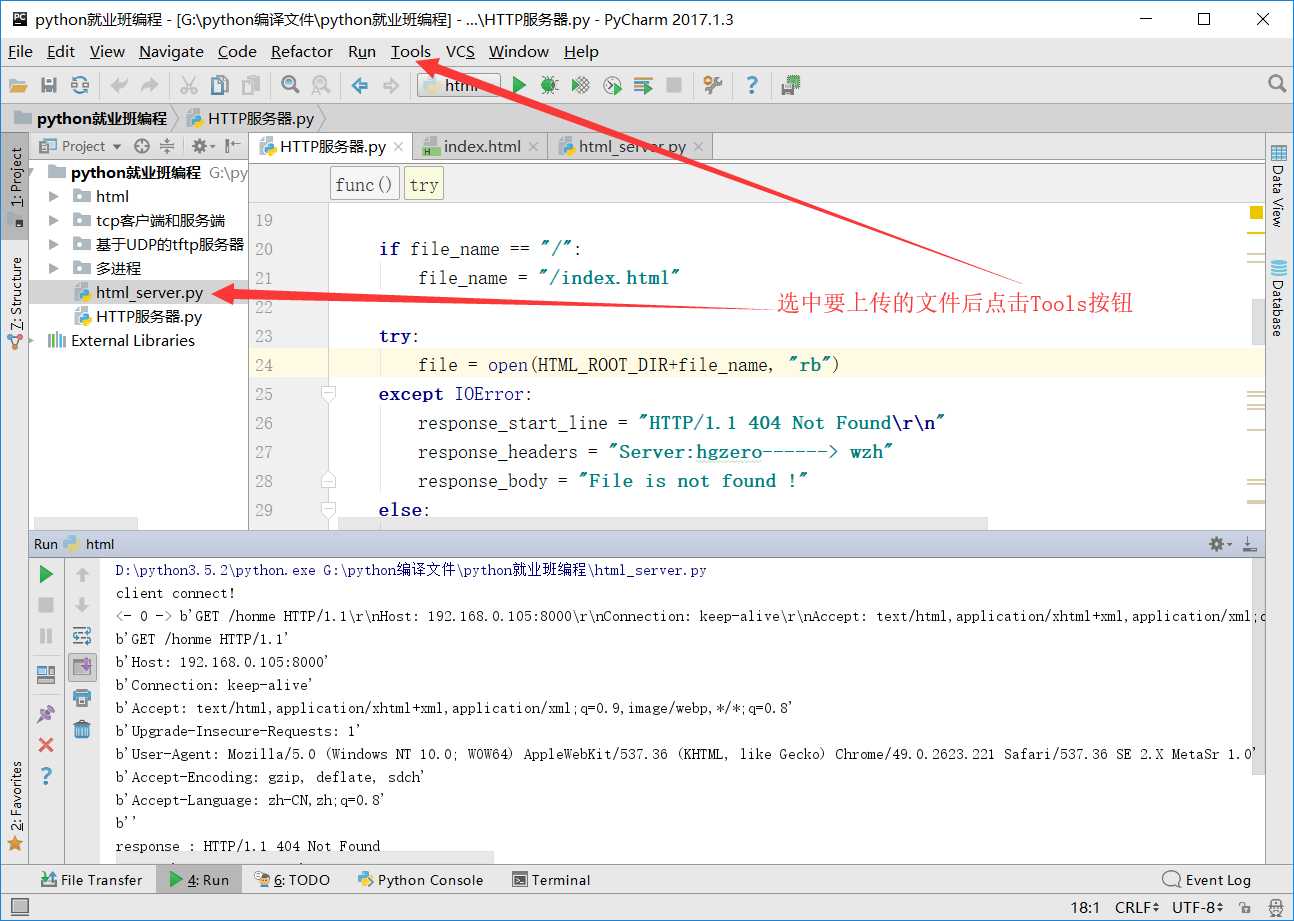This screenshot has height=921, width=1294.
Task: Click the rightmost main toolbar icon, after Help
Action: (791, 86)
